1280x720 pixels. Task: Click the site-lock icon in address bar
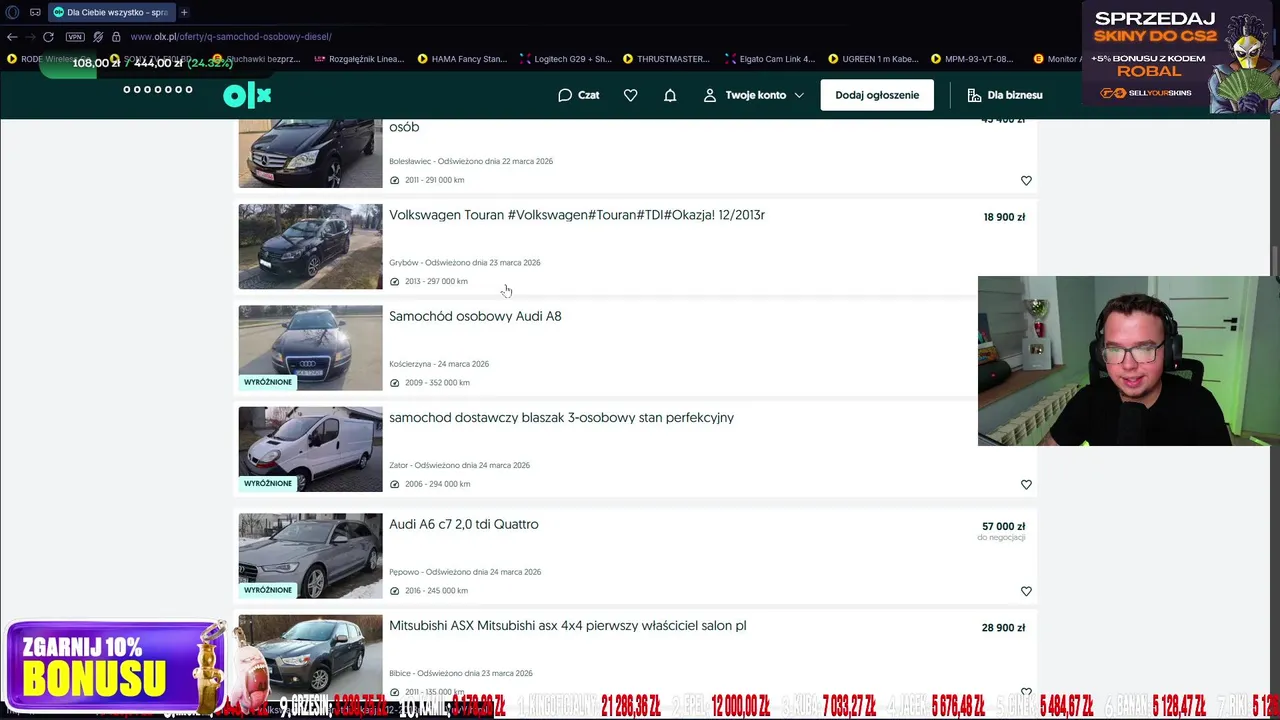pyautogui.click(x=116, y=36)
